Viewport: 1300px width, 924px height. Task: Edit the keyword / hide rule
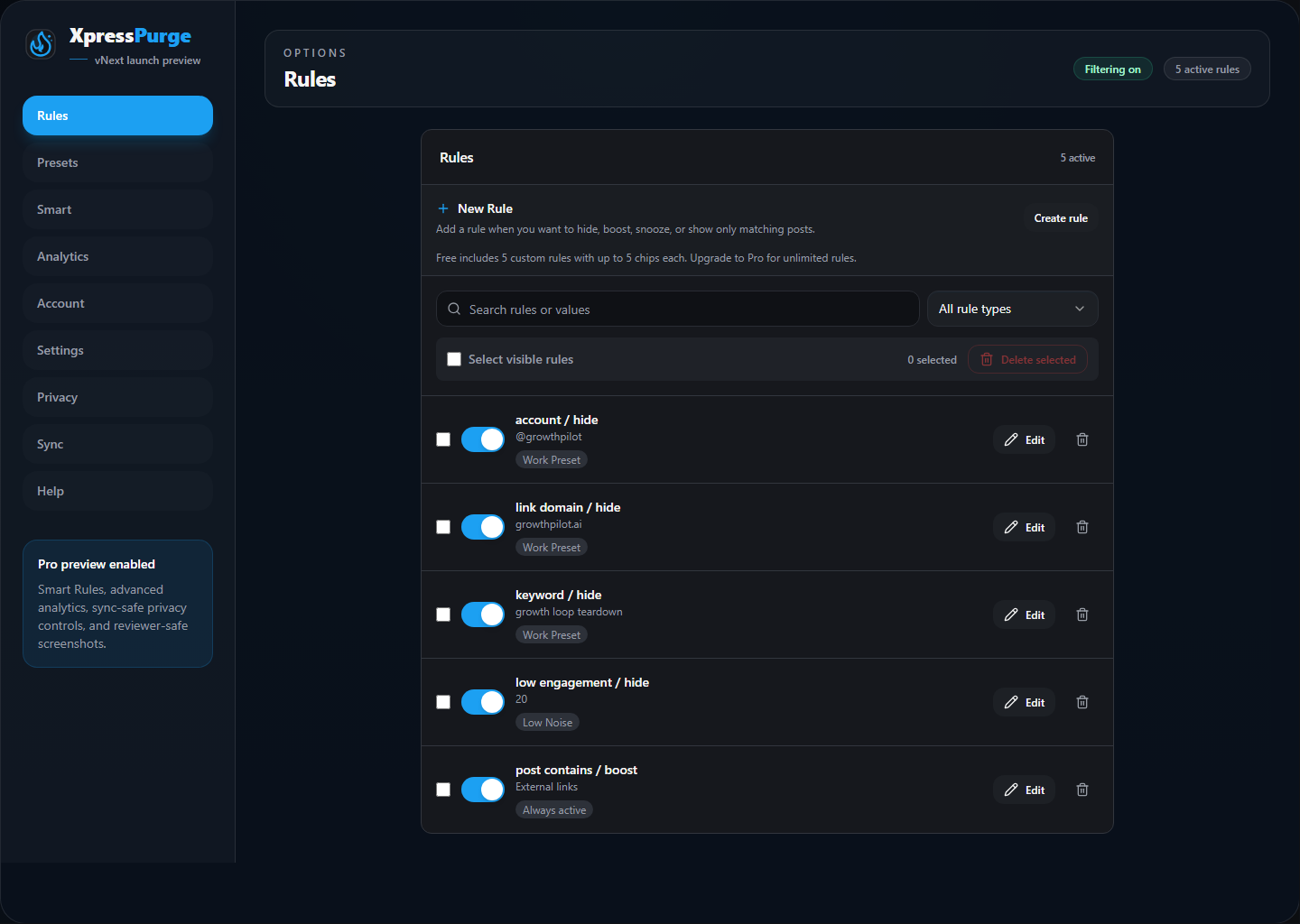pyautogui.click(x=1025, y=614)
